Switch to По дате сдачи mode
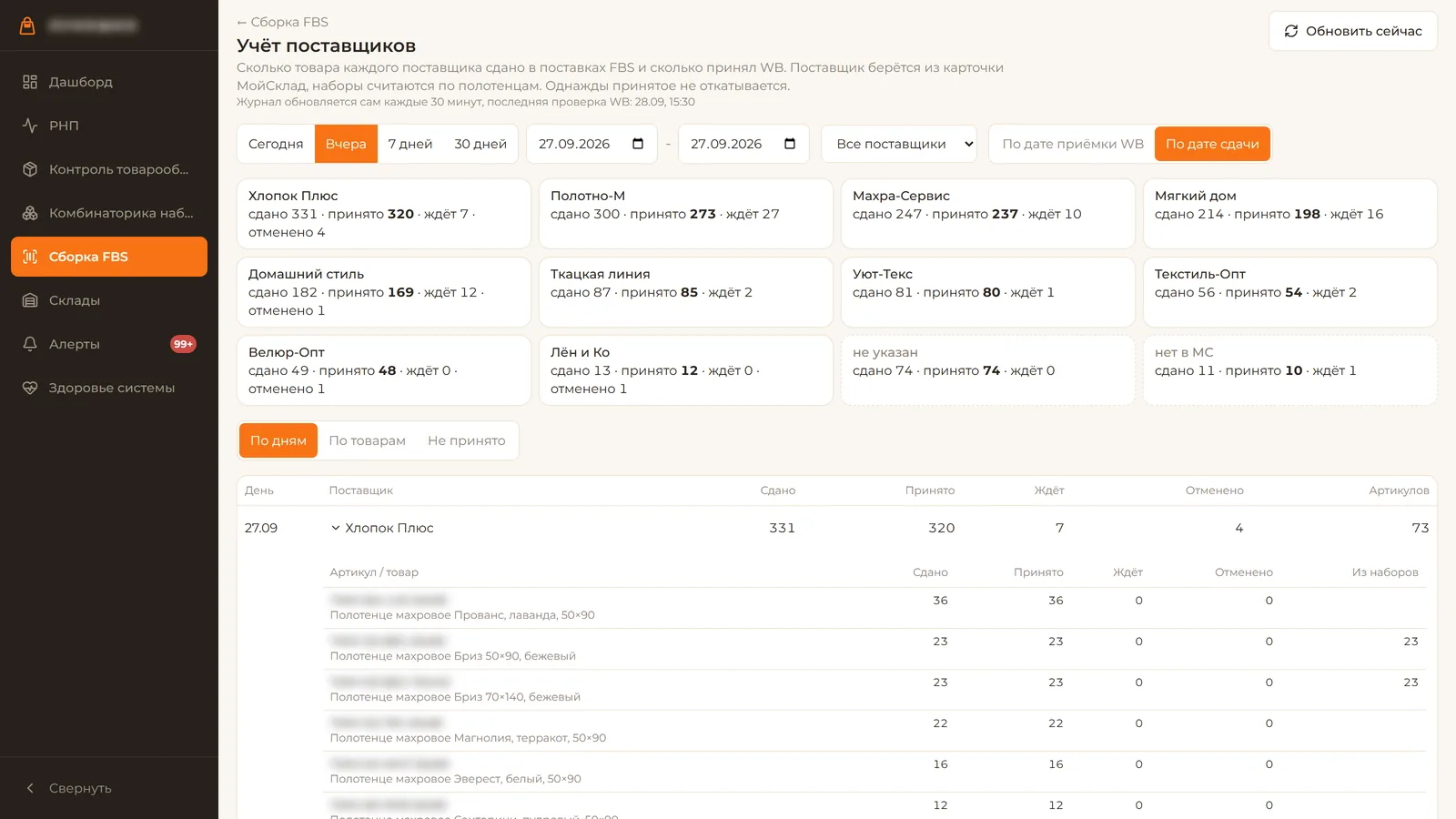The image size is (1456, 819). point(1212,144)
